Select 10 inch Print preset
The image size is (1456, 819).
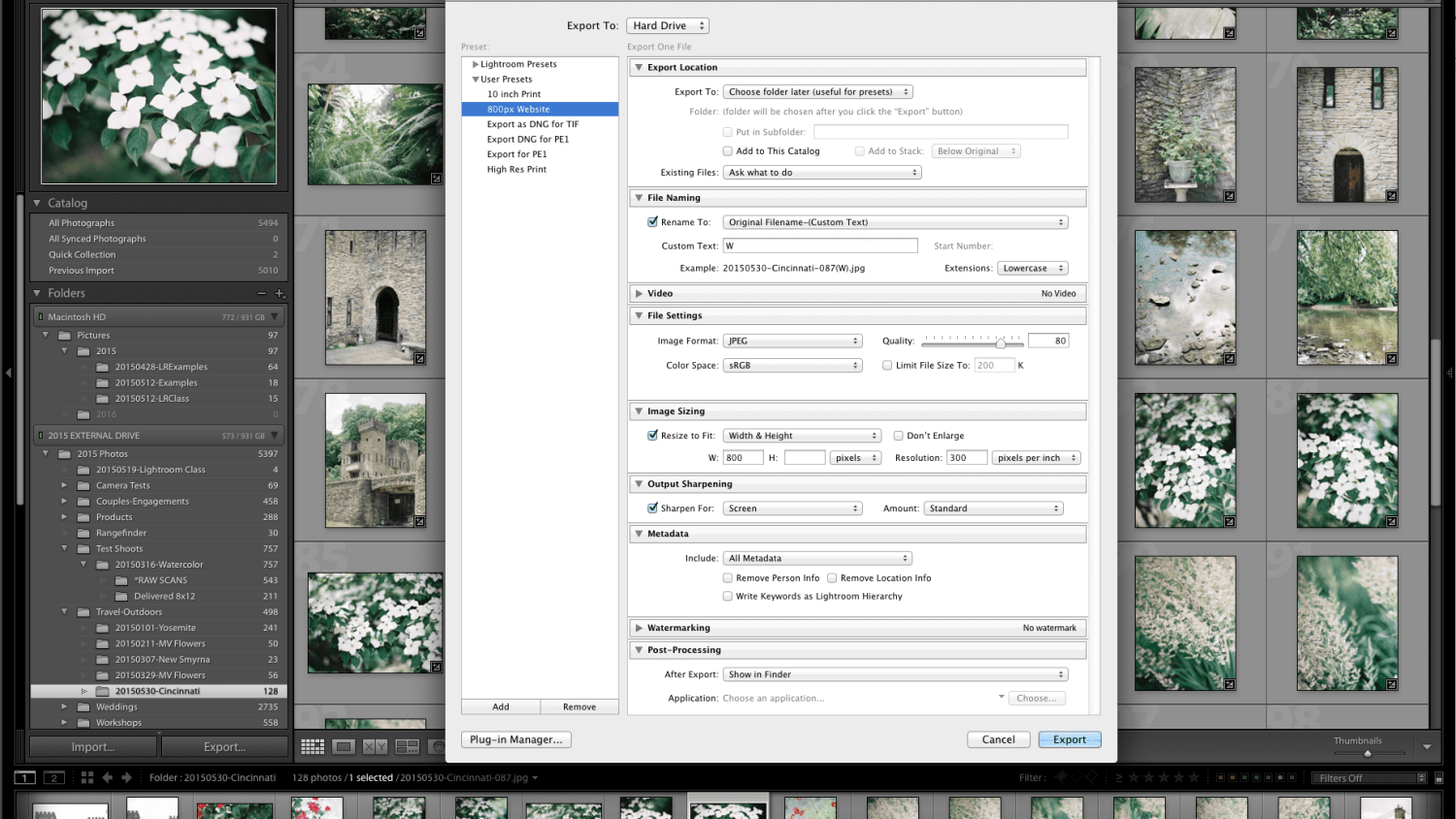coord(513,94)
